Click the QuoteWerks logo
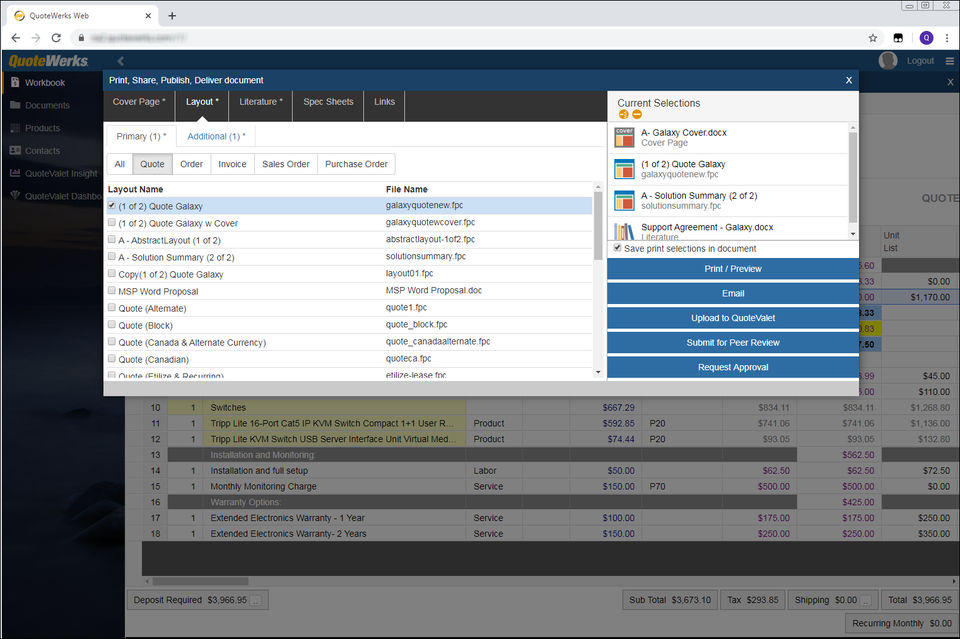Viewport: 960px width, 639px height. click(x=48, y=61)
